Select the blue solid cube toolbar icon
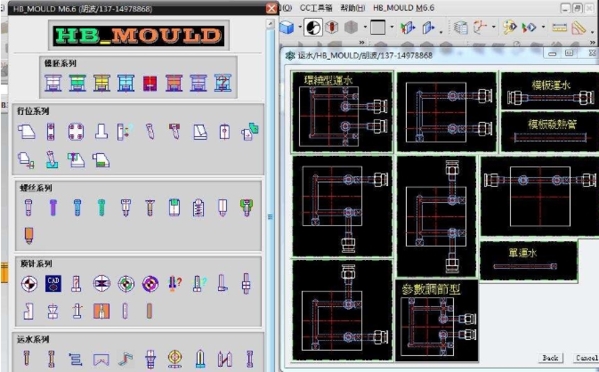The image size is (599, 372). point(287,27)
